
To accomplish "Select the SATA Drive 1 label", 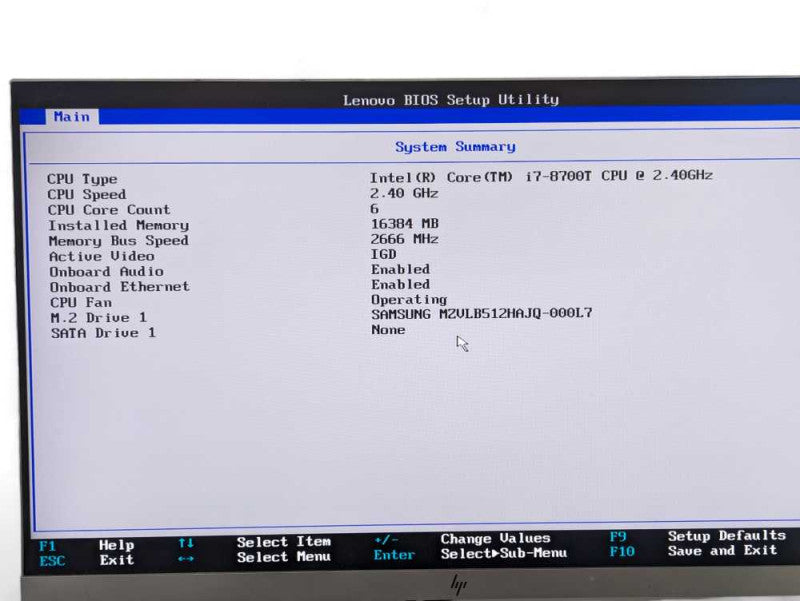I will point(103,333).
